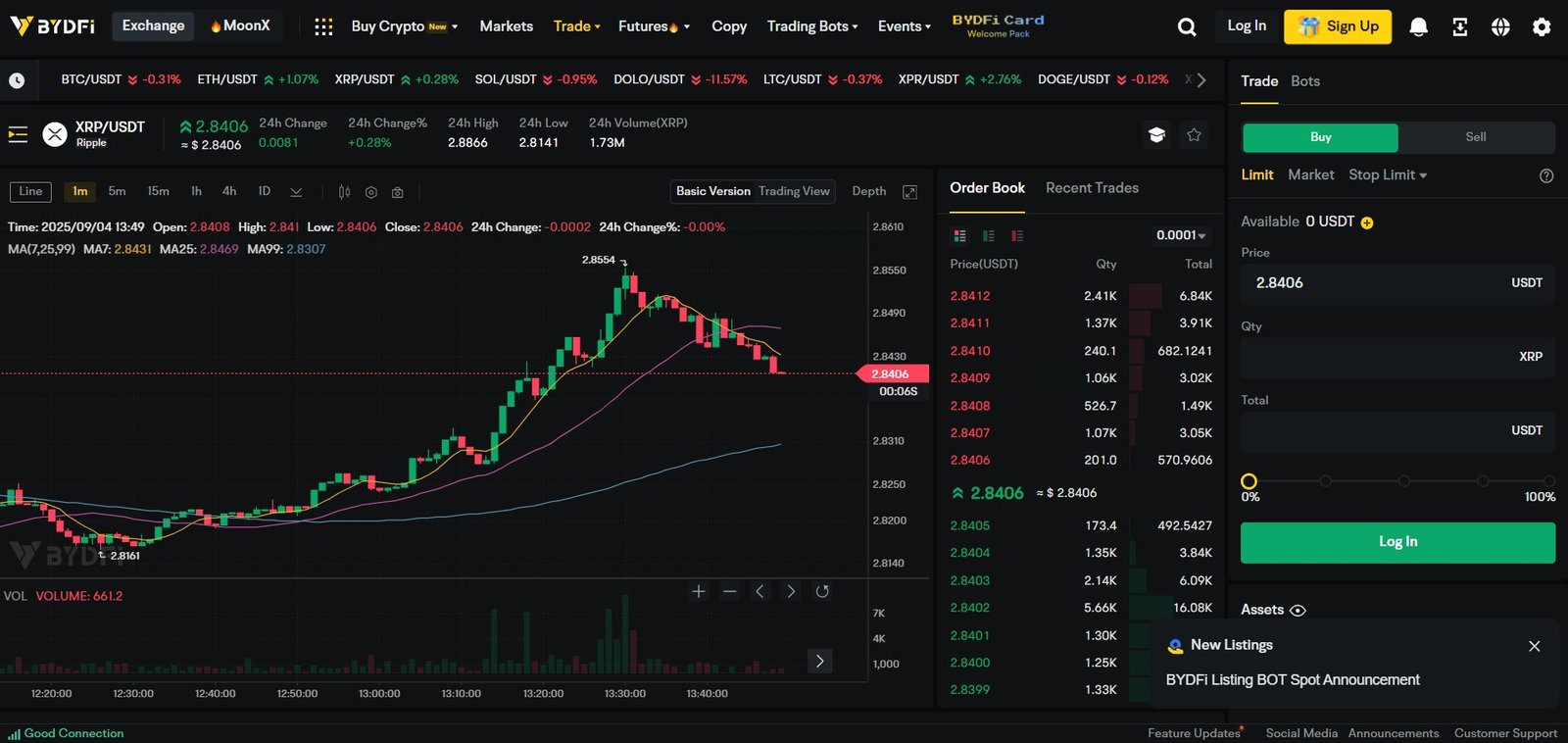The image size is (1568, 743).
Task: Select the 1m chart interval
Action: coord(80,191)
